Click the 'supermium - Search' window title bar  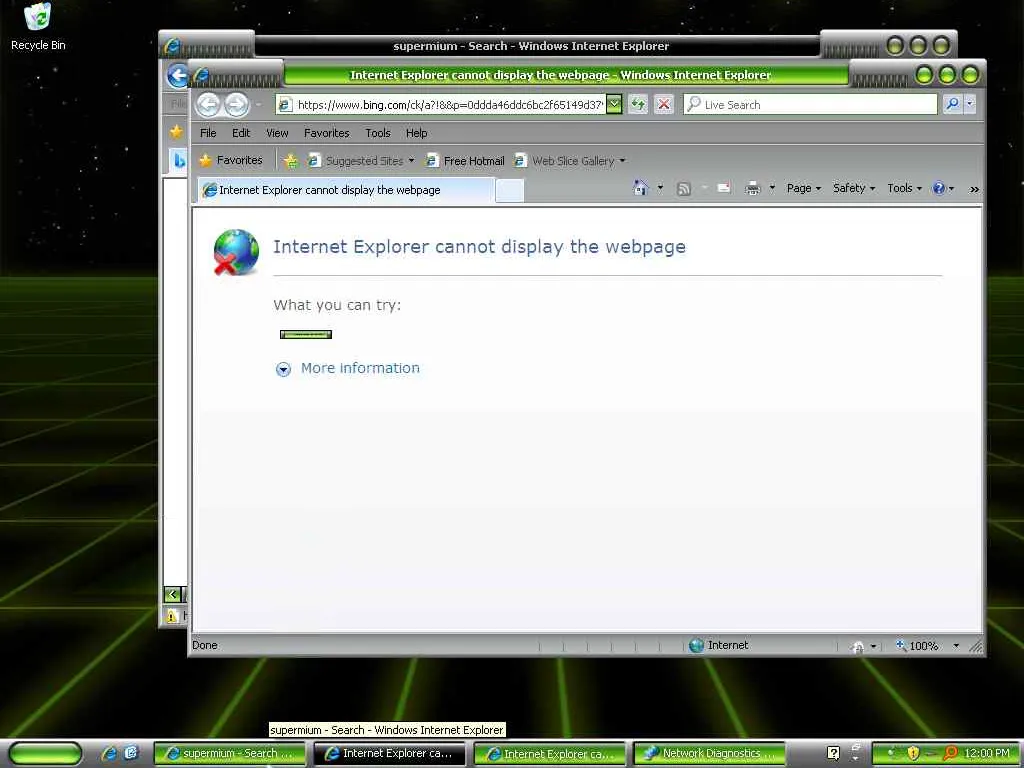(531, 46)
